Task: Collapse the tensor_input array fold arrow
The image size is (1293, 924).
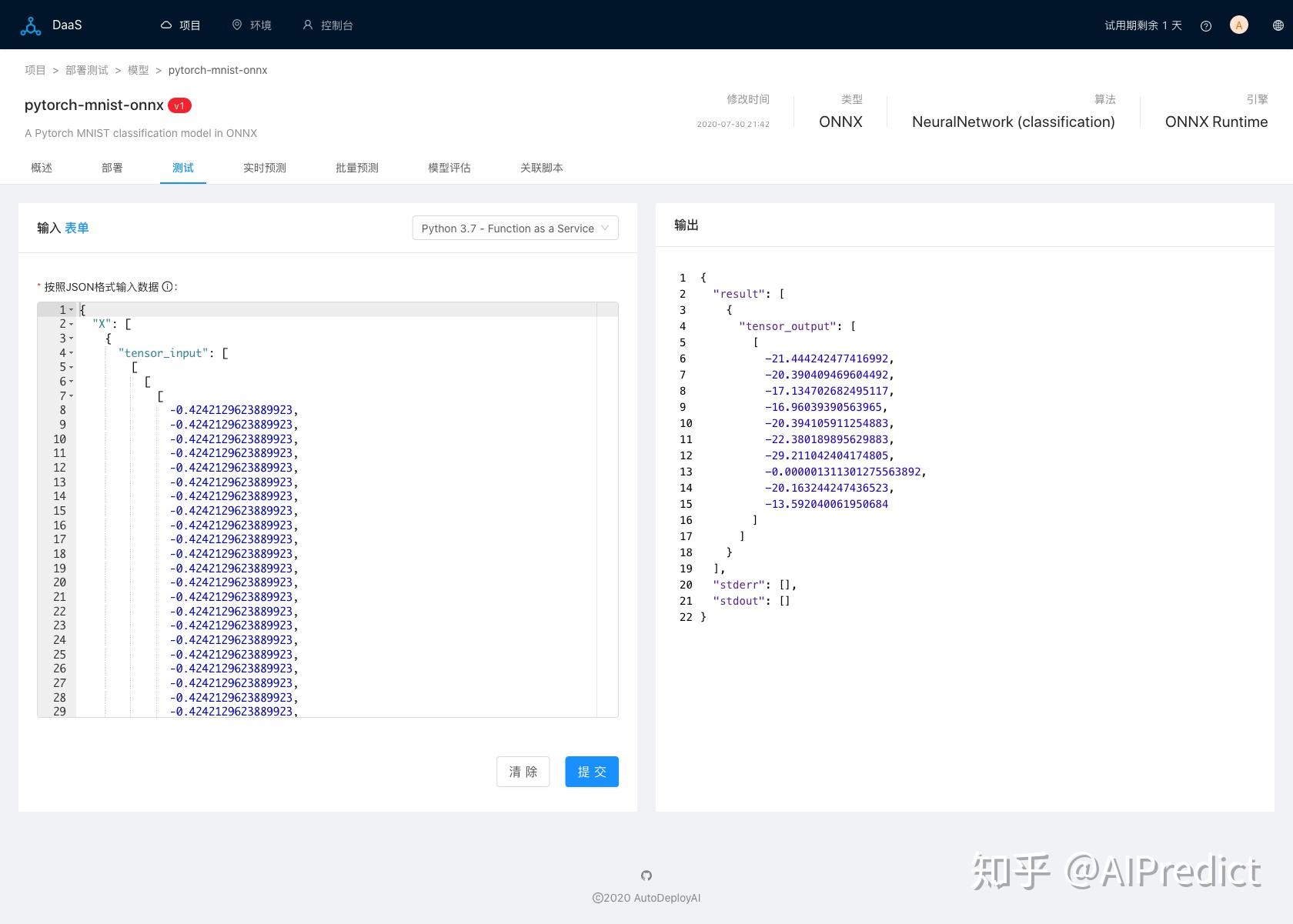Action: point(72,353)
